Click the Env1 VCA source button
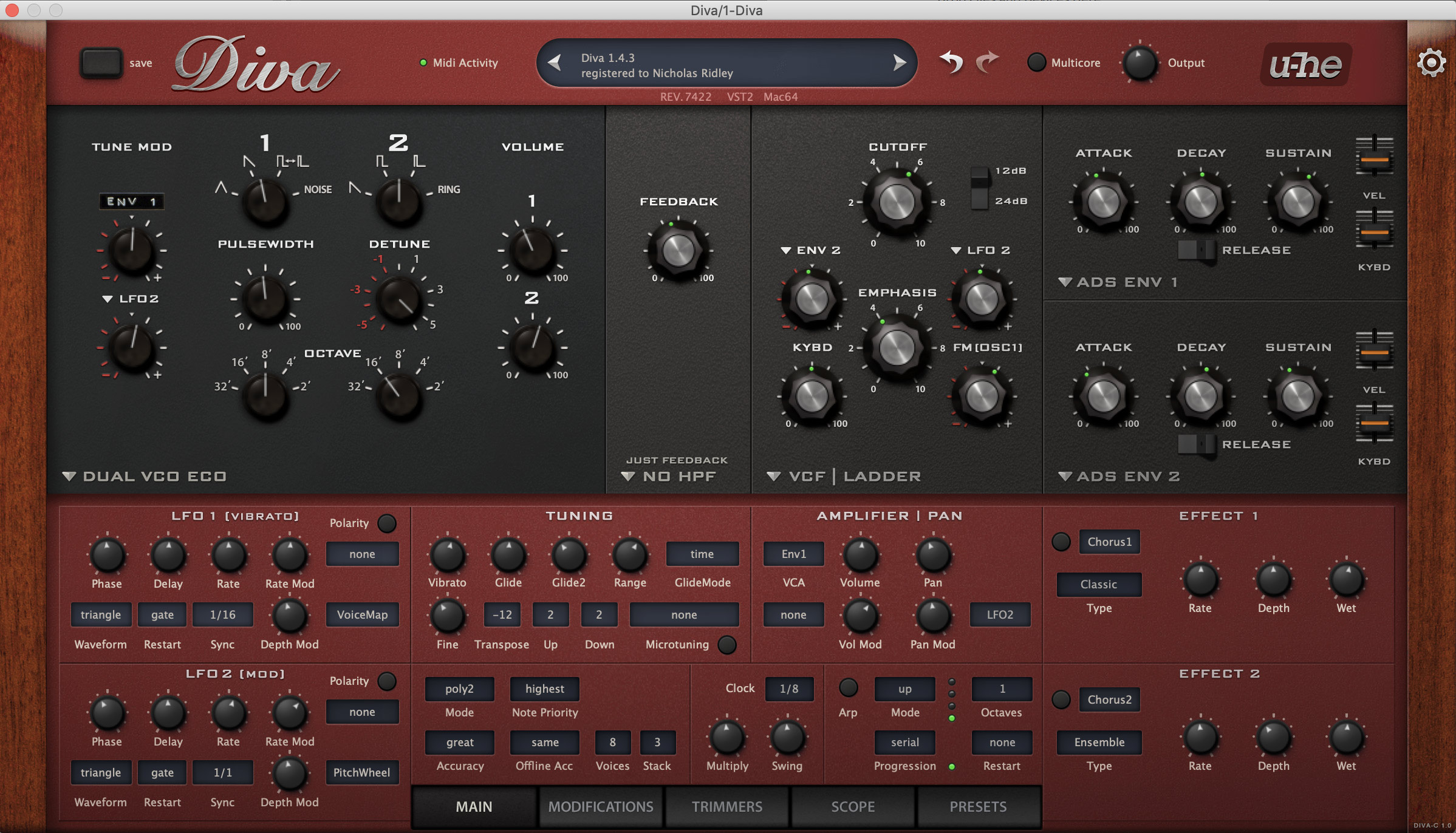 click(793, 554)
